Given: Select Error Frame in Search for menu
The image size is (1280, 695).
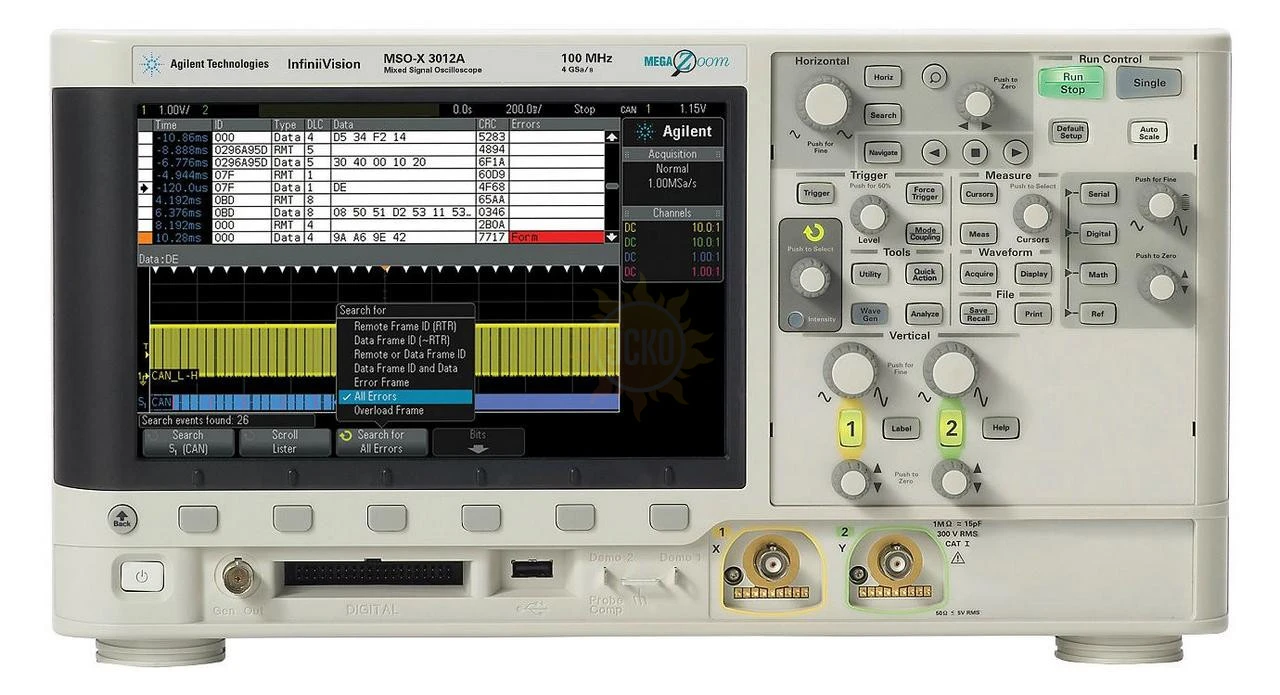Looking at the screenshot, I should coord(381,382).
